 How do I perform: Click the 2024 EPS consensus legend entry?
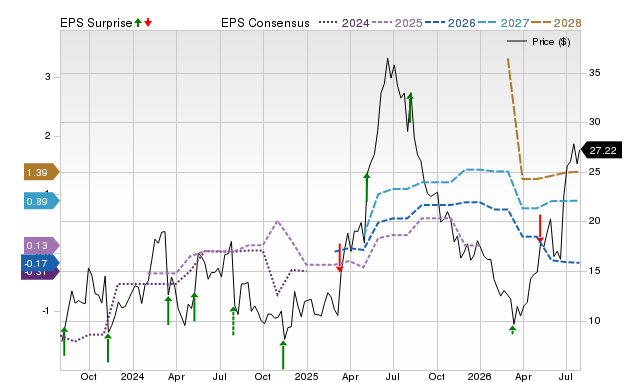(344, 23)
